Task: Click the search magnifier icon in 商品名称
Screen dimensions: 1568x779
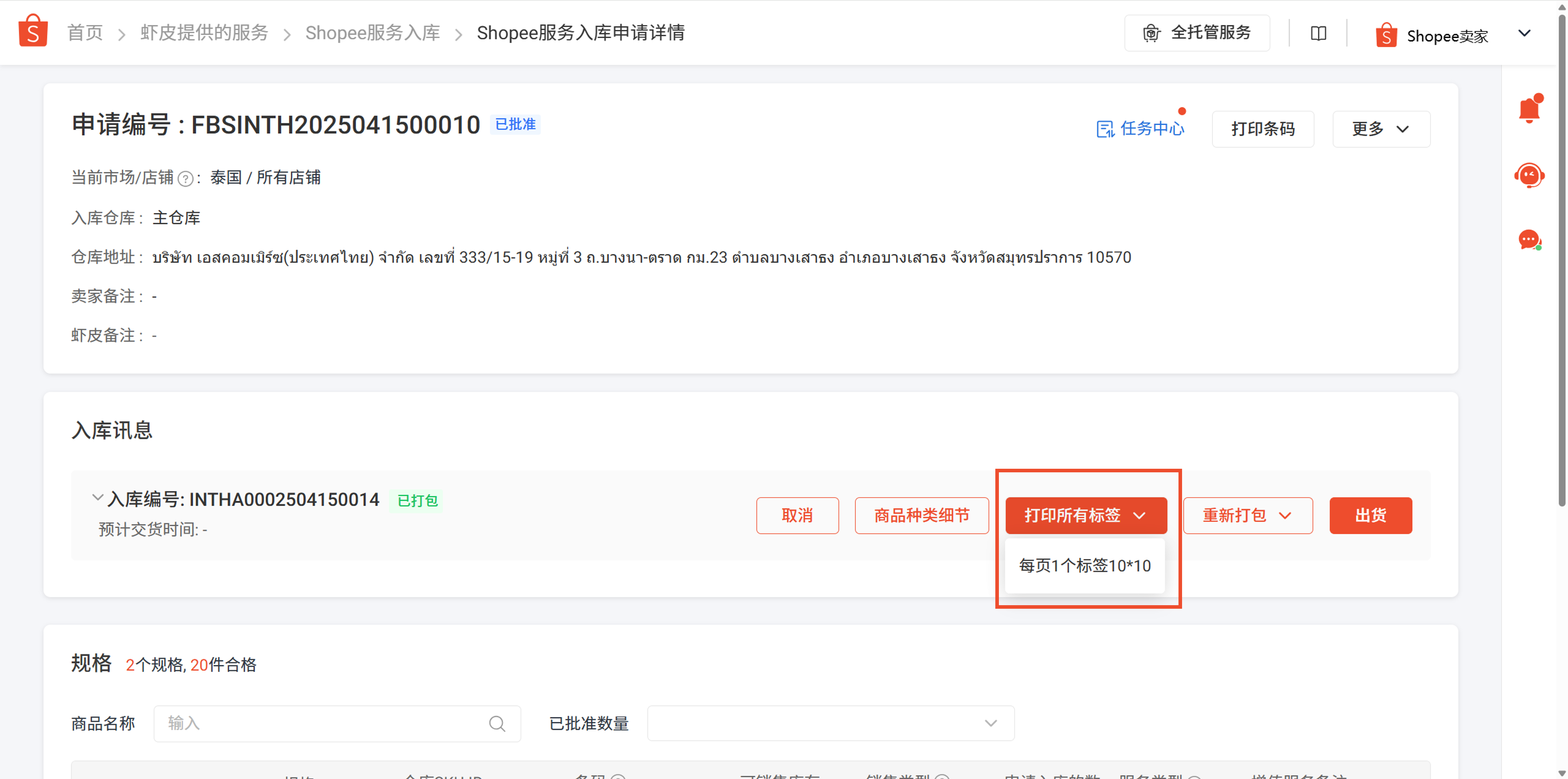Action: [497, 724]
